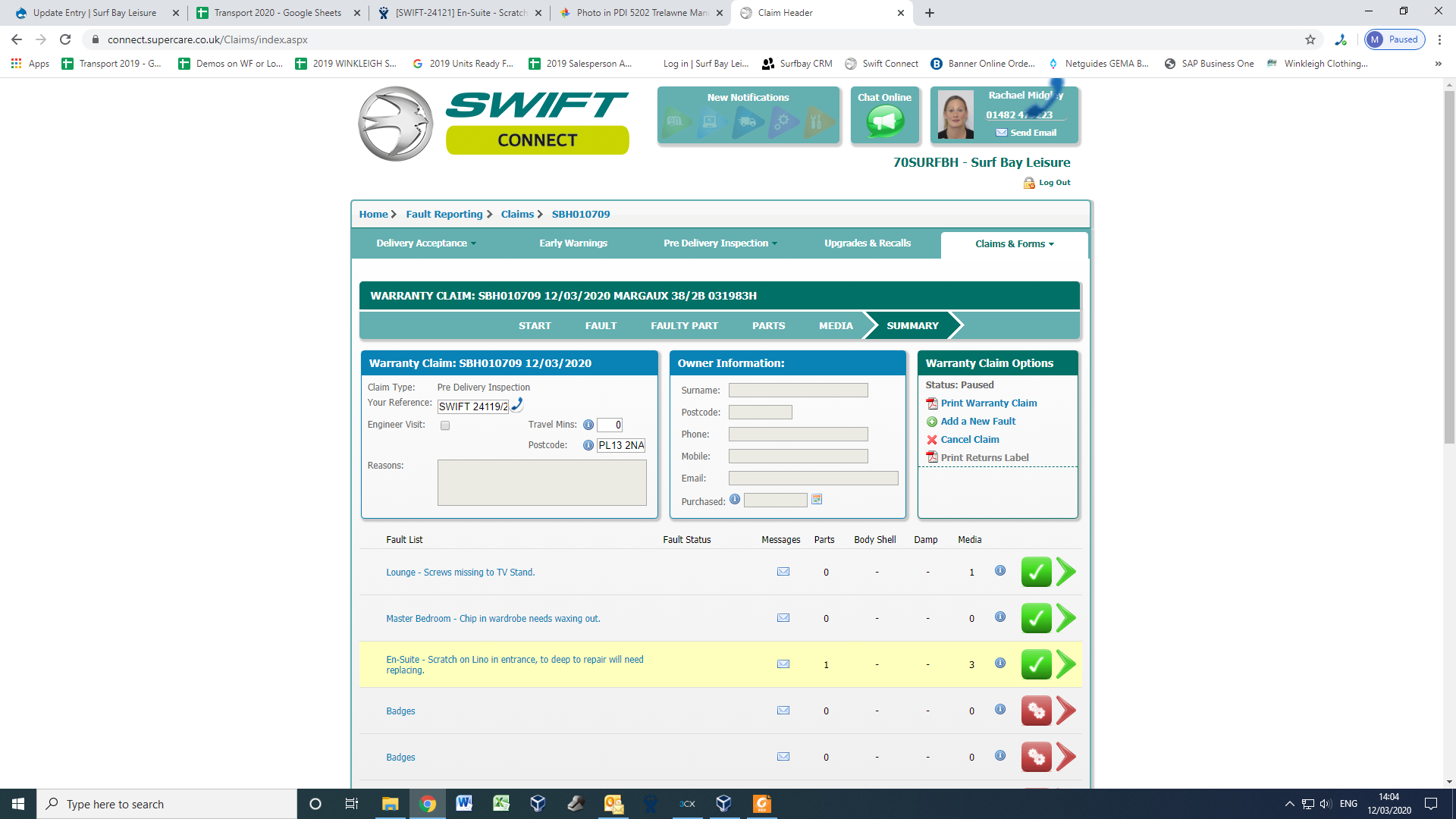Click the Print Returns Label PDF icon
The height and width of the screenshot is (819, 1456).
[932, 457]
